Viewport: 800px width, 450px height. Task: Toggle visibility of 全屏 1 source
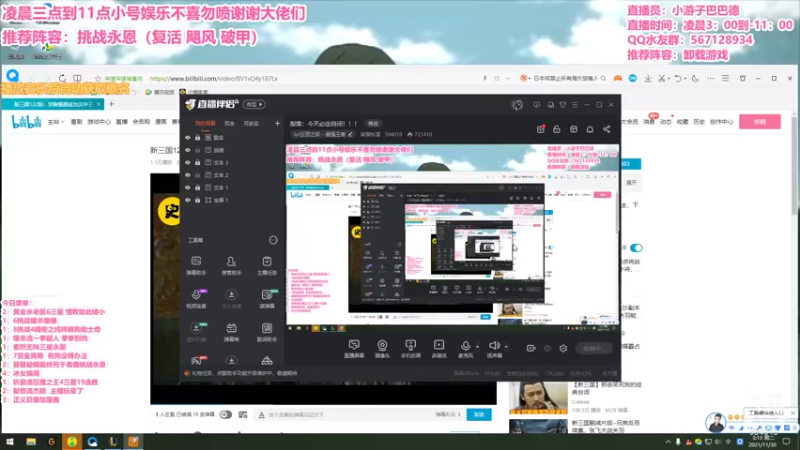188,200
